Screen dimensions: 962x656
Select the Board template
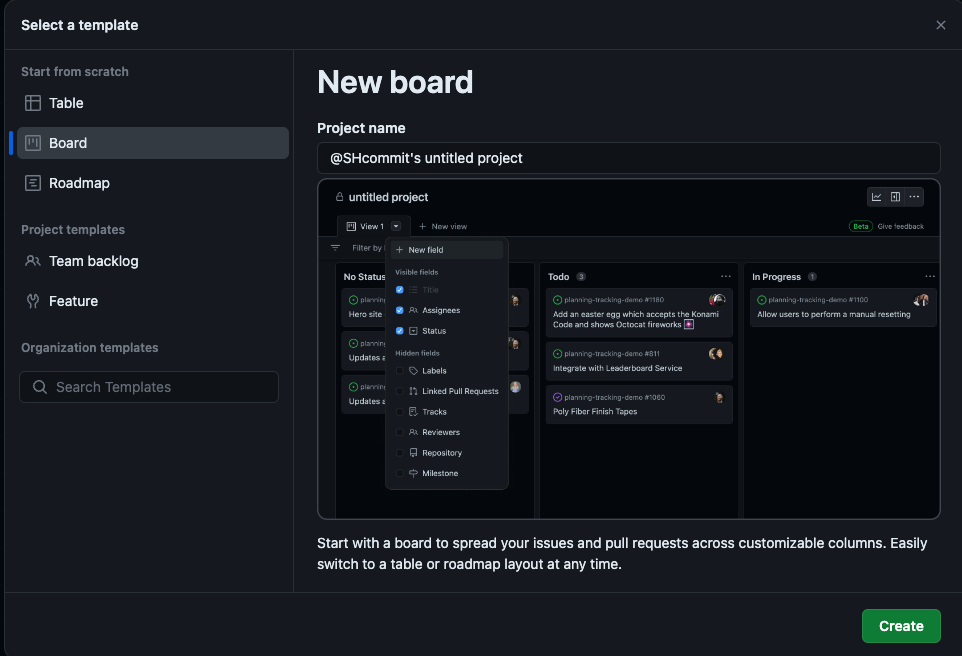pyautogui.click(x=153, y=143)
